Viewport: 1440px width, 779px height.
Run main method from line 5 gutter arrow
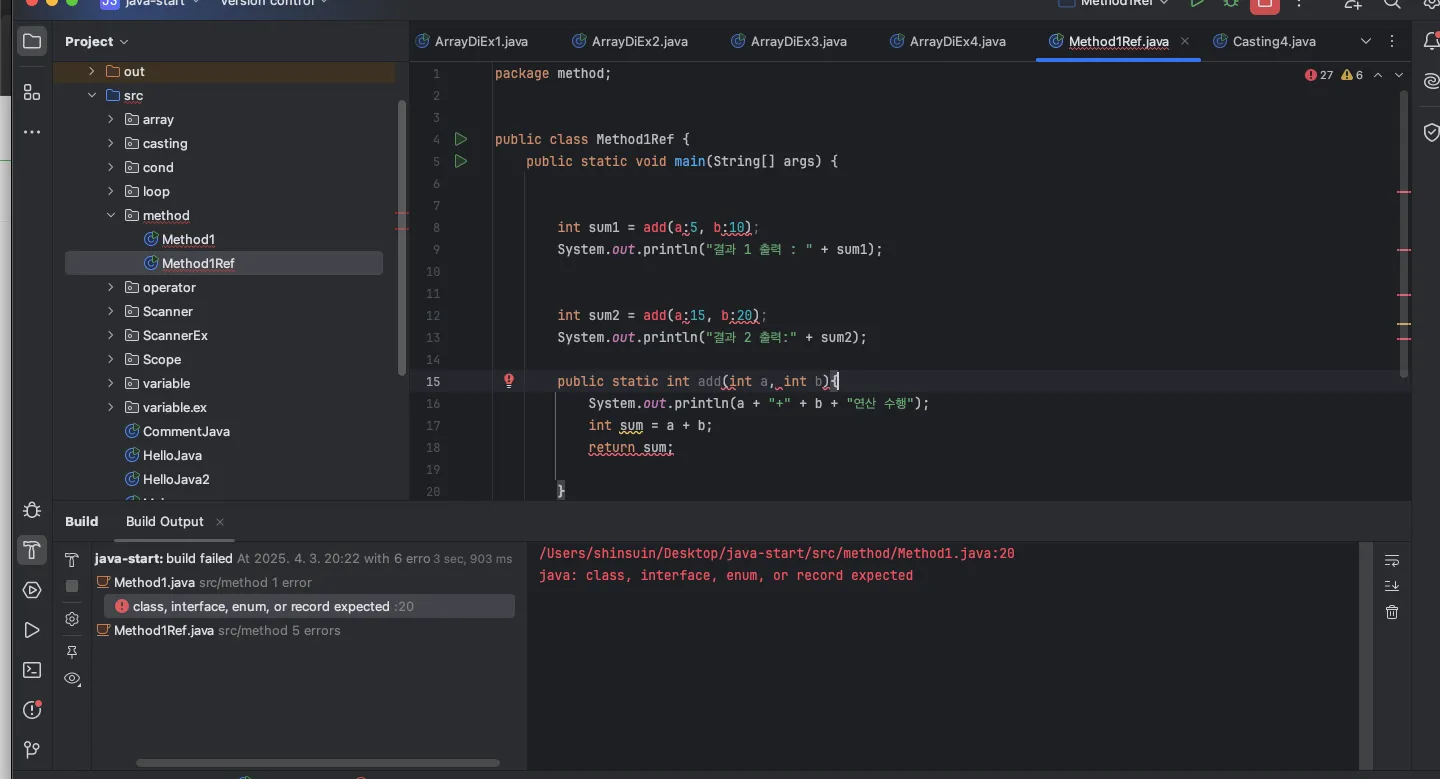point(461,161)
